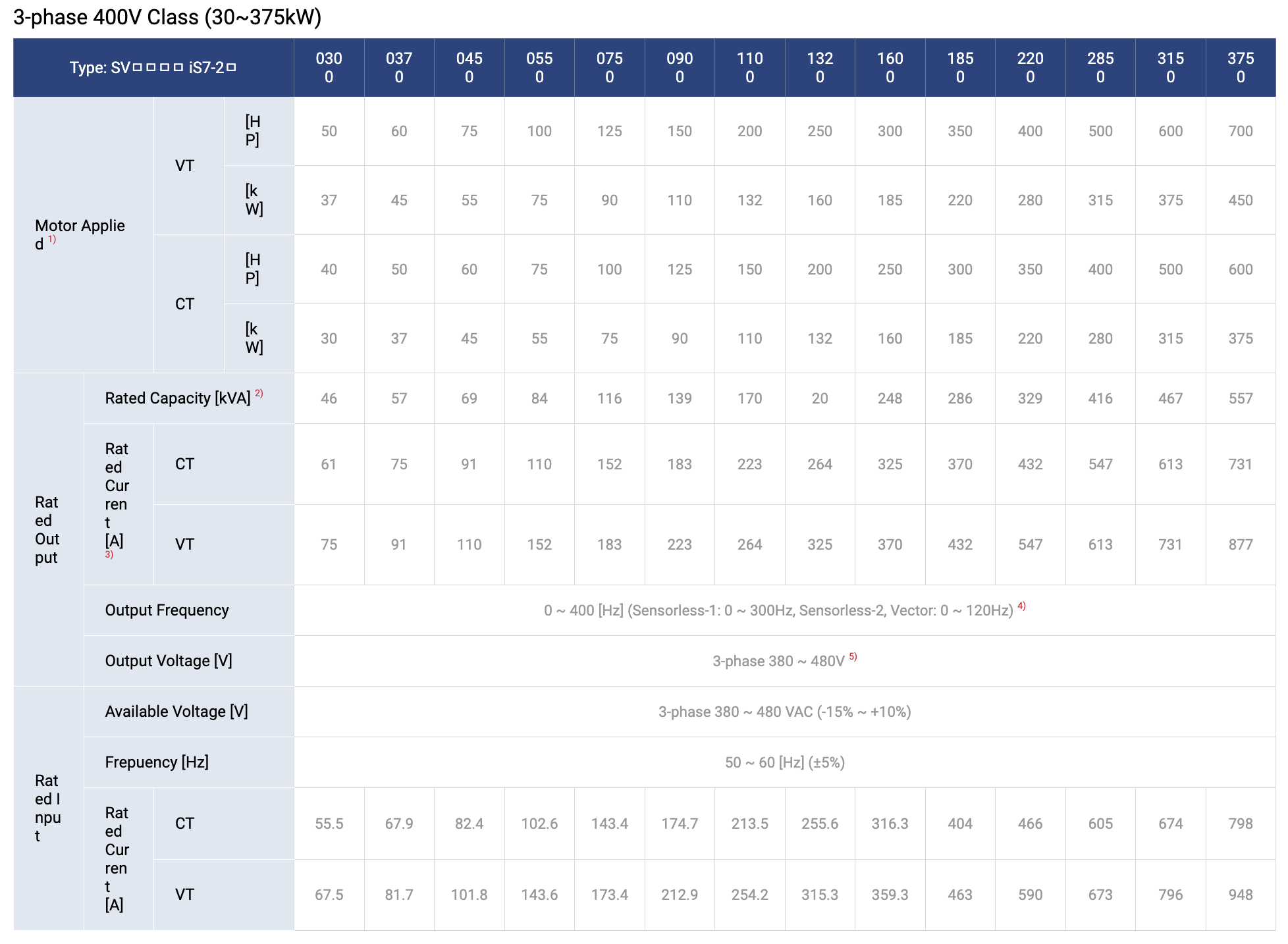Click the rated capacity value '248'
This screenshot has width=1288, height=944.
click(890, 398)
